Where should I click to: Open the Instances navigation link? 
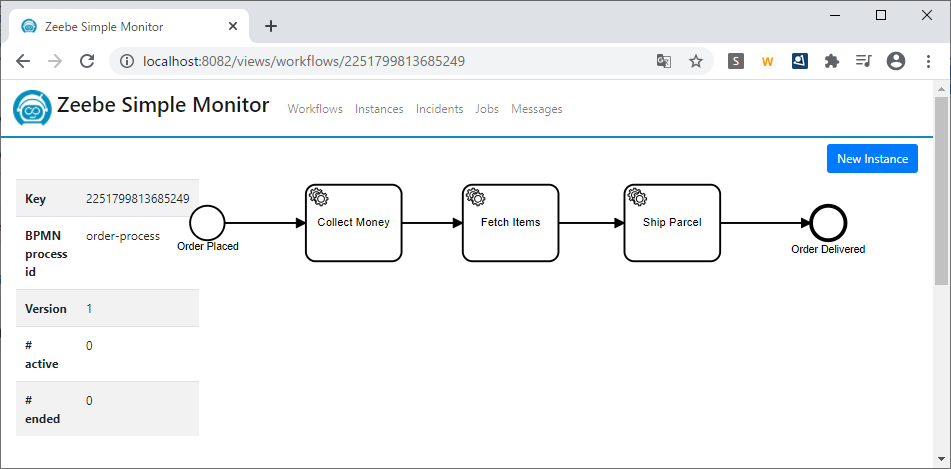point(379,109)
